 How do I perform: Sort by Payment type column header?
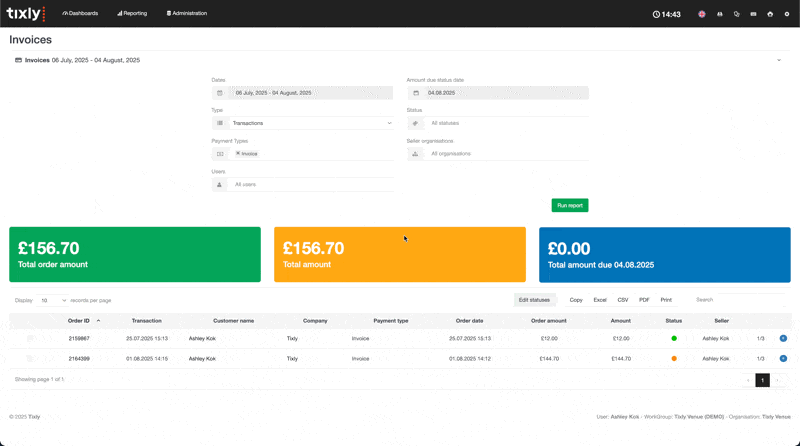(391, 321)
